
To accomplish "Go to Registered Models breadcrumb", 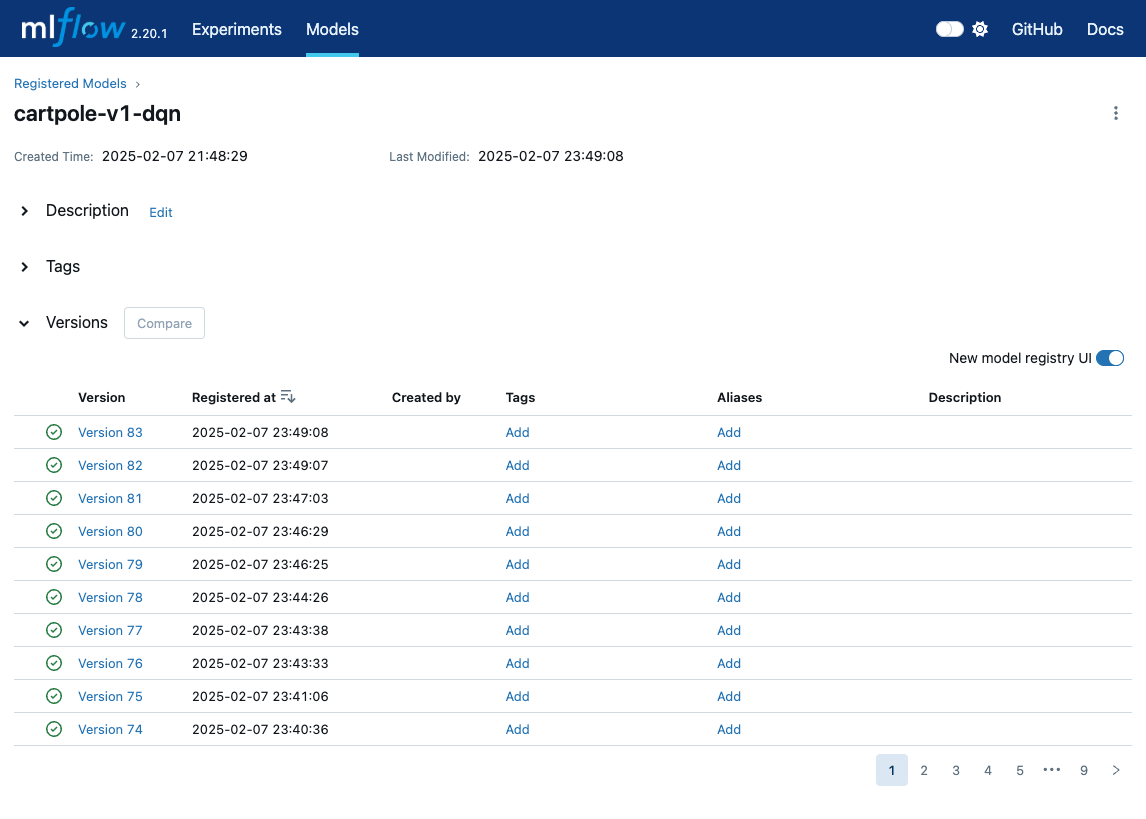I will pyautogui.click(x=70, y=83).
